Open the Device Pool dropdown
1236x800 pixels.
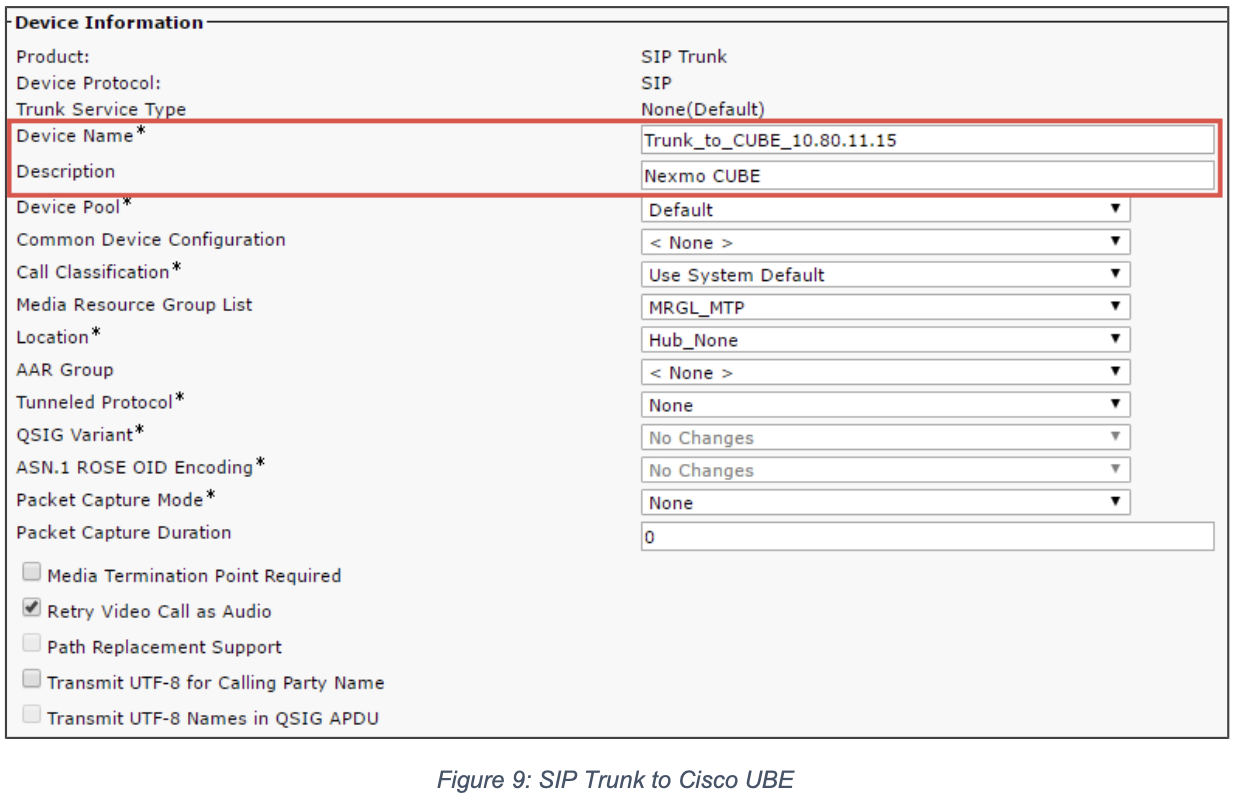click(884, 209)
